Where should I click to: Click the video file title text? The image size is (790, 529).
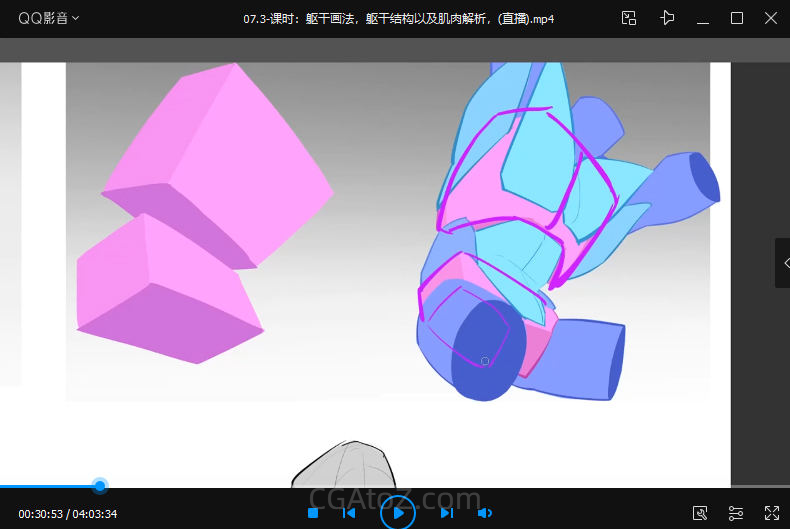point(398,19)
